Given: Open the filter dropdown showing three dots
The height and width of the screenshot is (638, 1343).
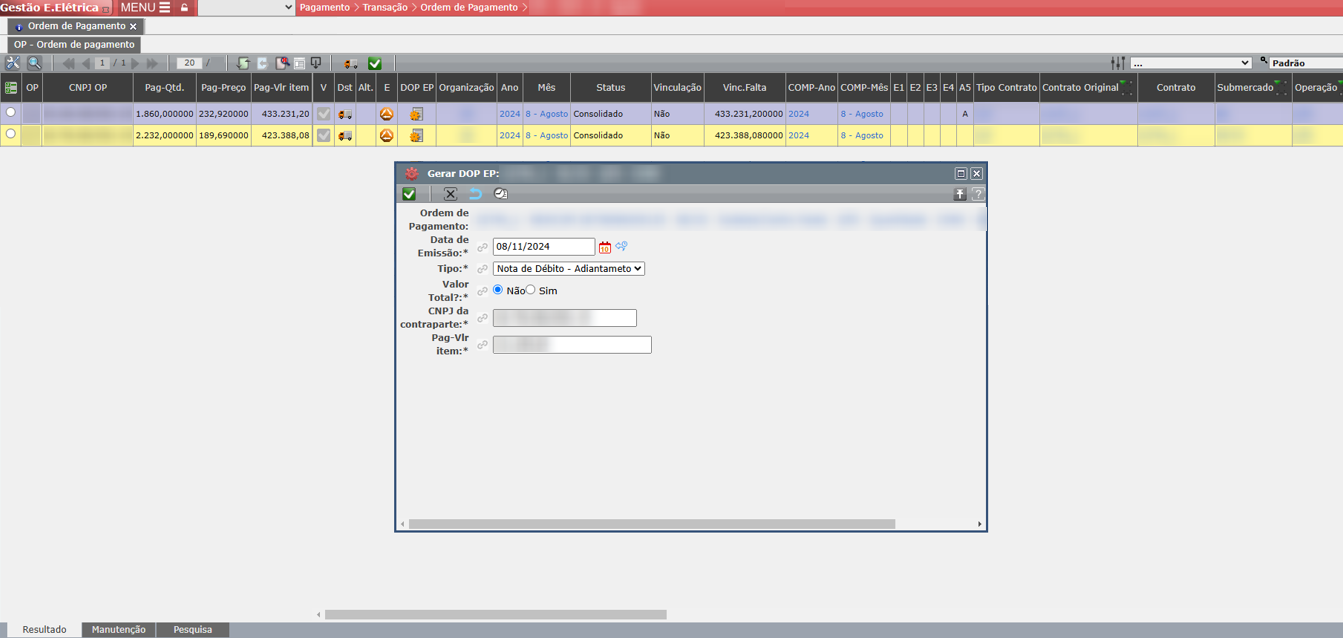Looking at the screenshot, I should coord(1190,63).
